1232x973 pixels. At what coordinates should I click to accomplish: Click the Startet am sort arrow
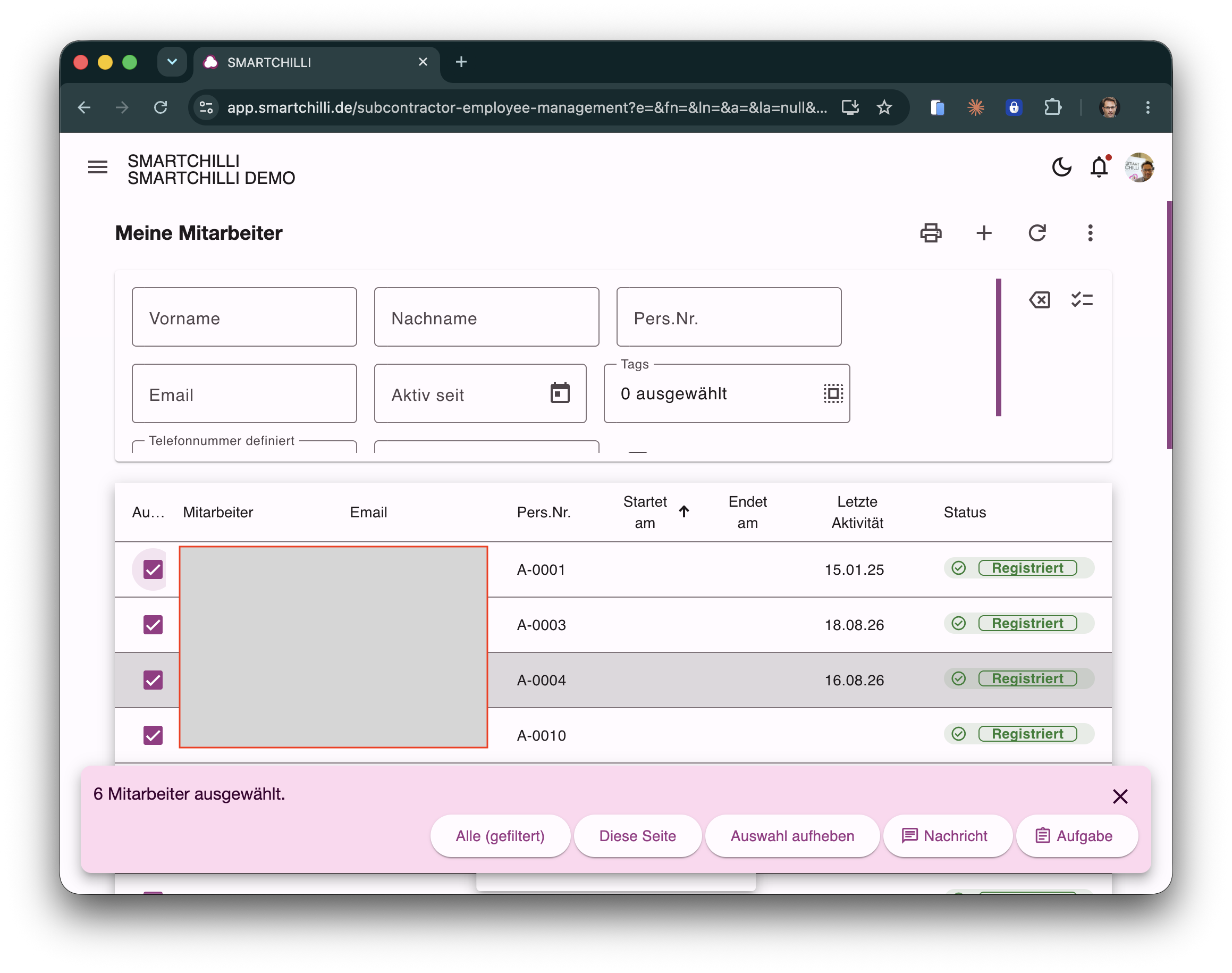tap(683, 511)
